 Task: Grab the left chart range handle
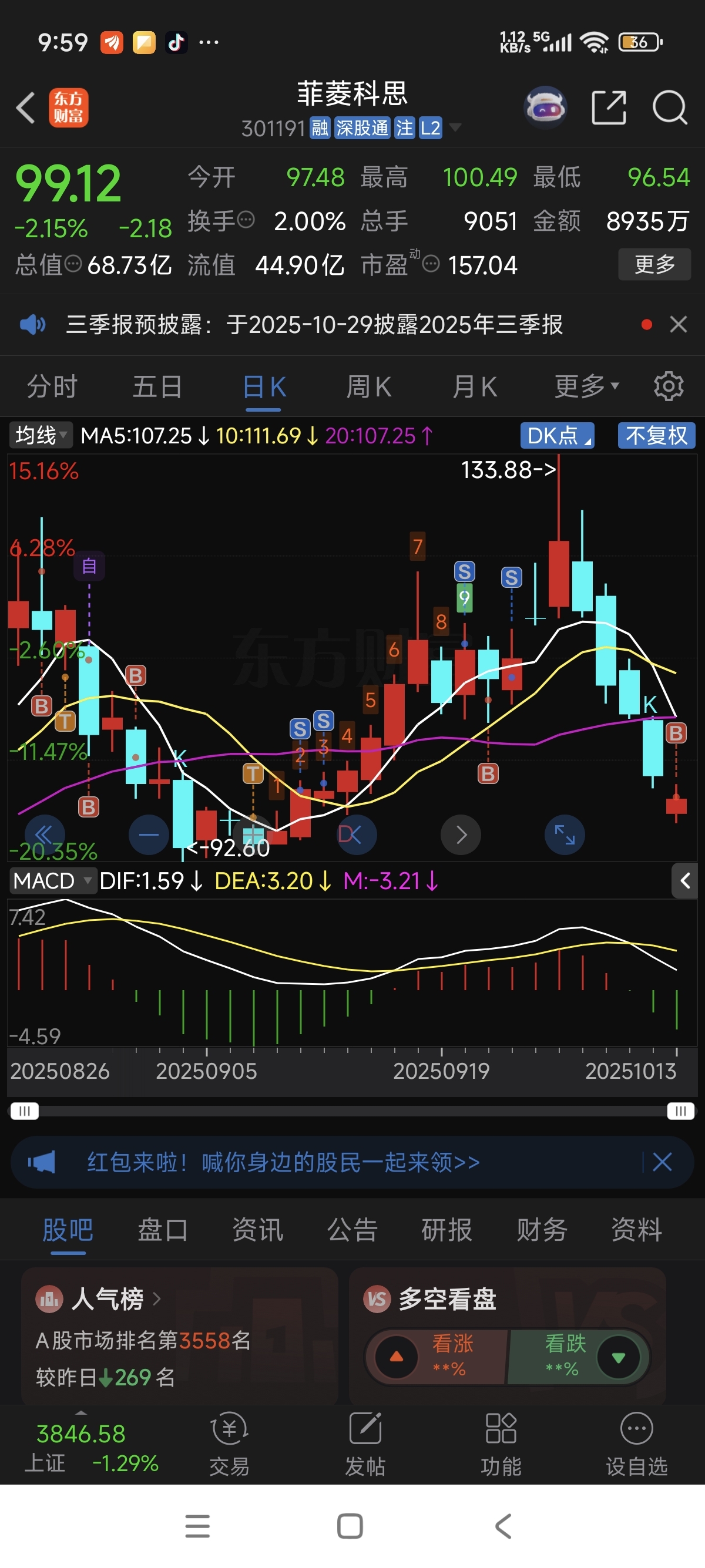[24, 1111]
